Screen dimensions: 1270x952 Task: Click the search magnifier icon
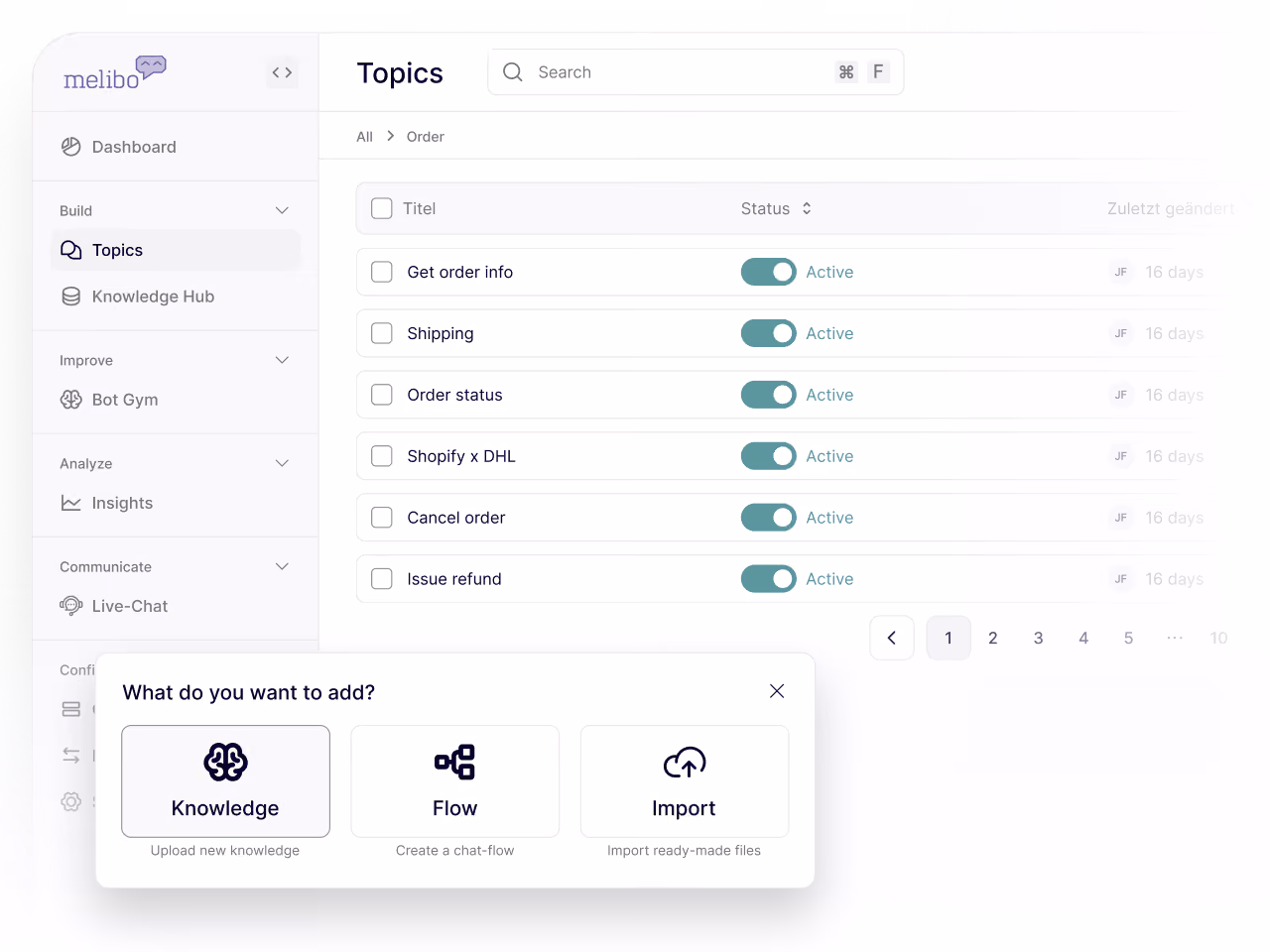513,72
